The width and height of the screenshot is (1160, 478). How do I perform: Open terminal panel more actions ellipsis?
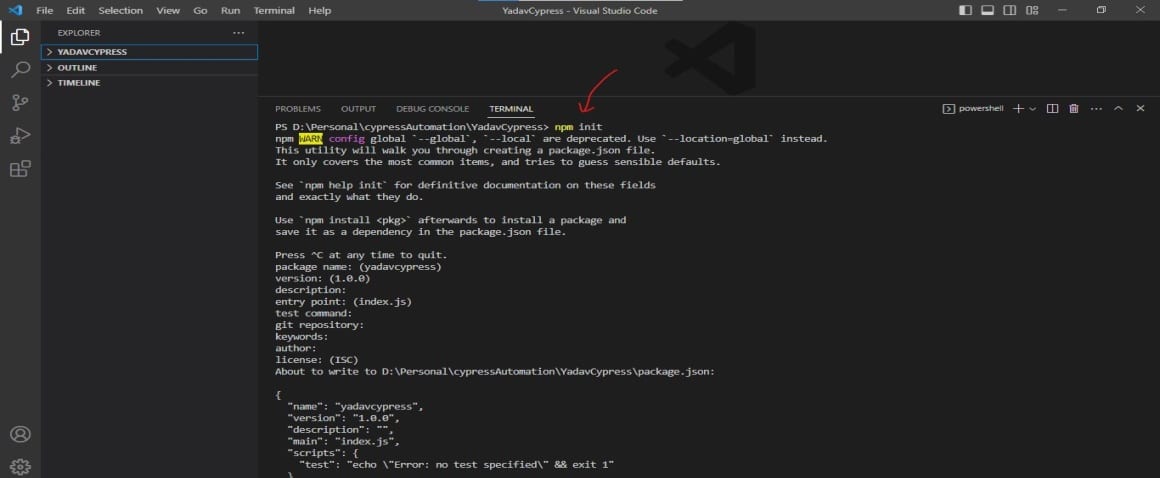(1096, 109)
